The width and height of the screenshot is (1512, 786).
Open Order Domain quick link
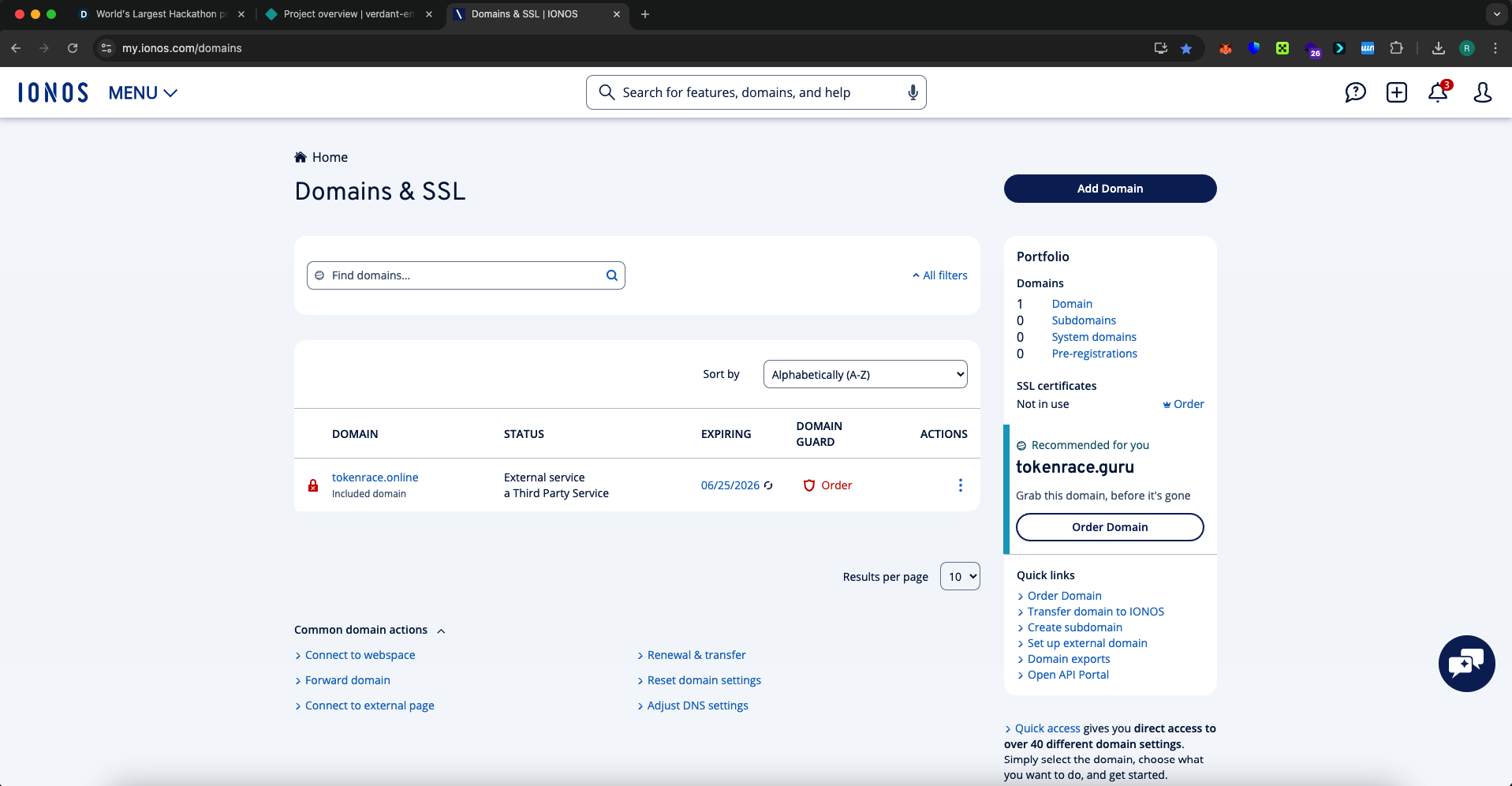click(x=1065, y=596)
